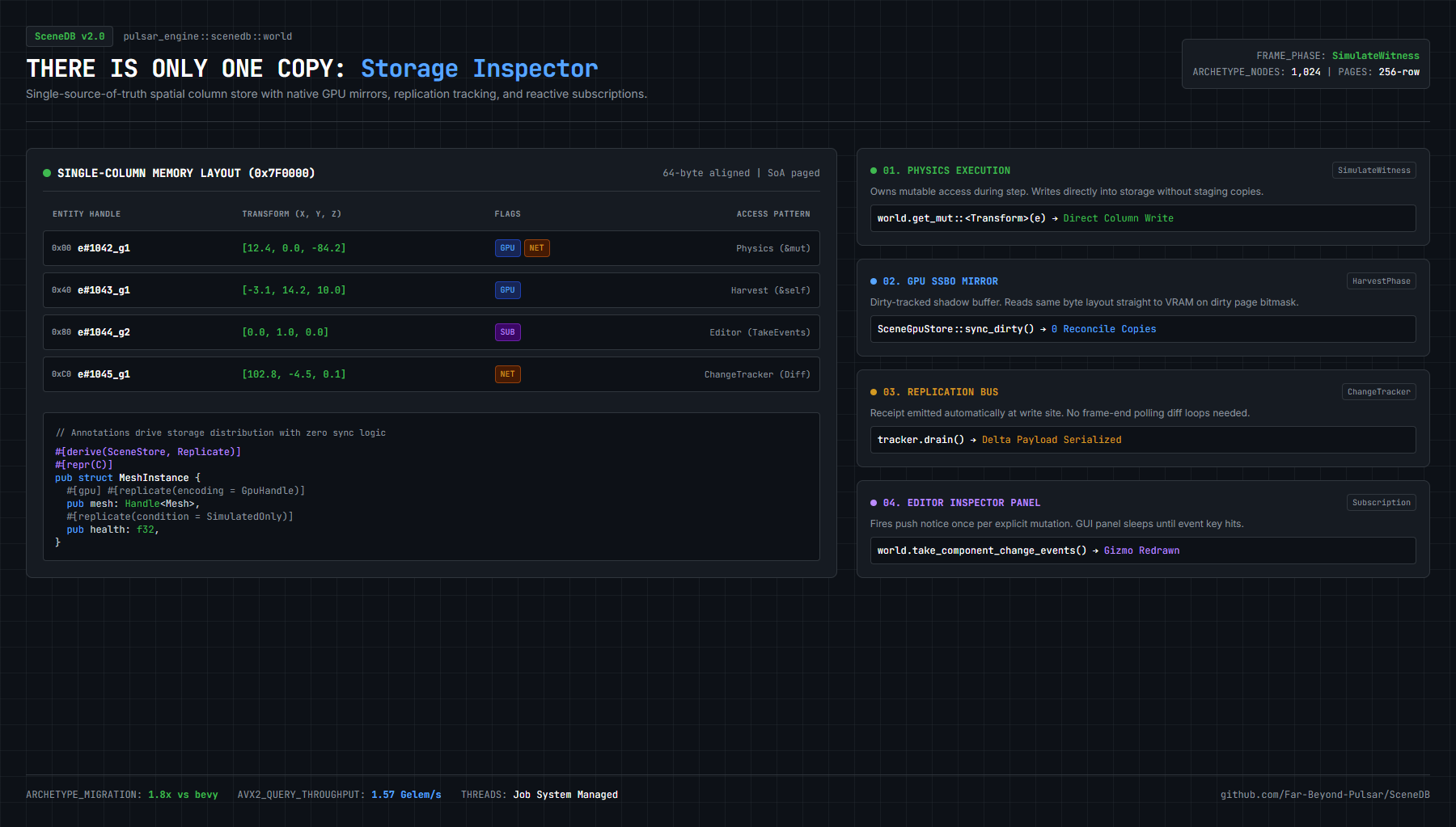Image resolution: width=1456 pixels, height=827 pixels.
Task: Click the Subscription tag on Editor Inspector card
Action: coord(1382,503)
